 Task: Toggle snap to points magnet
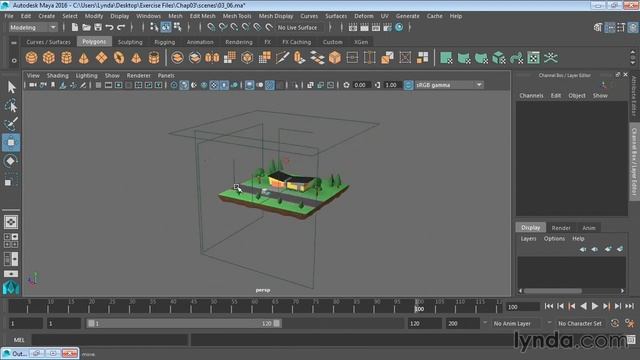(234, 27)
